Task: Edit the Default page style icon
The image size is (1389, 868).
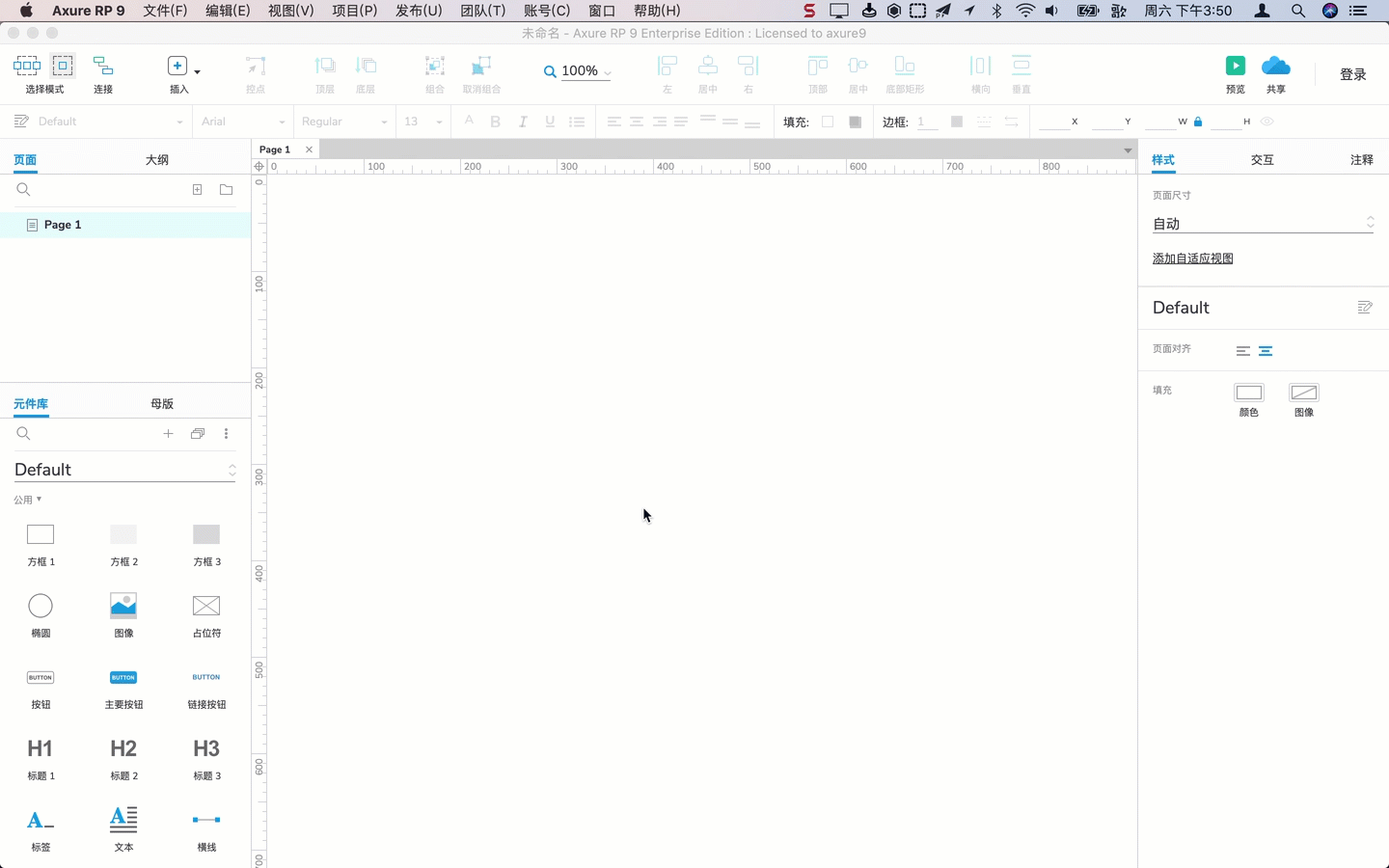Action: (1365, 308)
